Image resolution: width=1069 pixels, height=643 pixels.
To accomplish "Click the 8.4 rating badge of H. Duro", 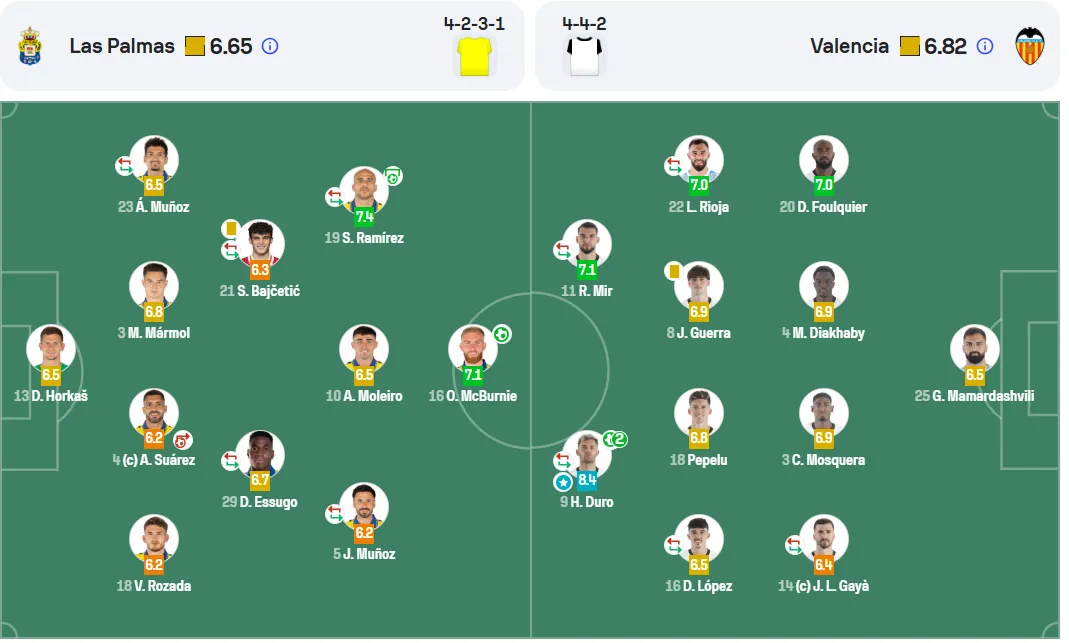I will [588, 480].
